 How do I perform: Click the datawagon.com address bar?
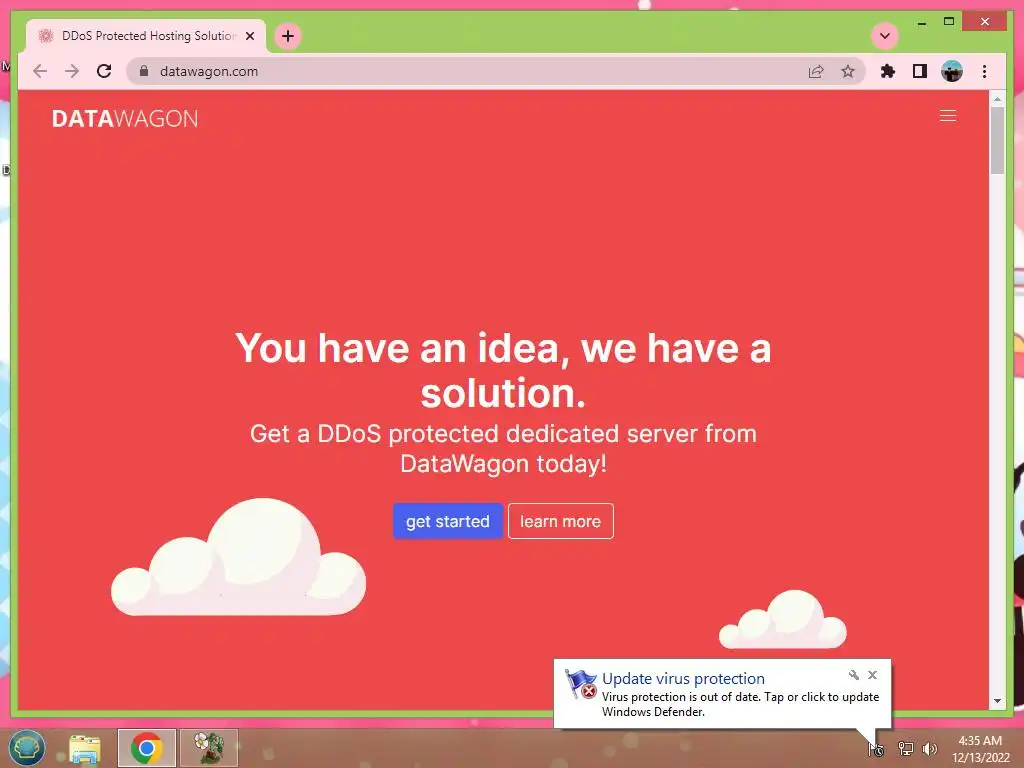(x=496, y=71)
